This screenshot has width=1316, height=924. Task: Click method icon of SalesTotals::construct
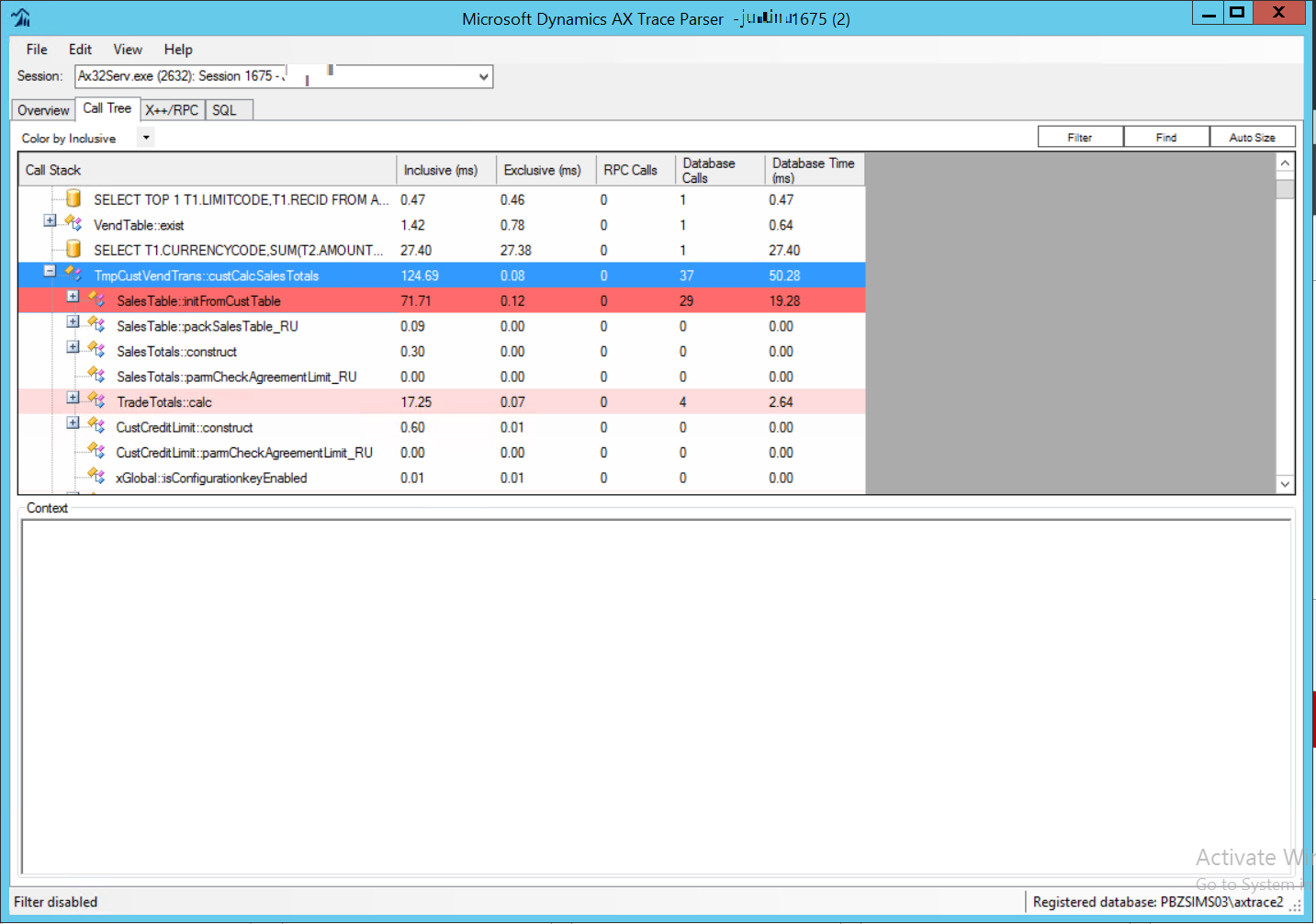coord(96,350)
